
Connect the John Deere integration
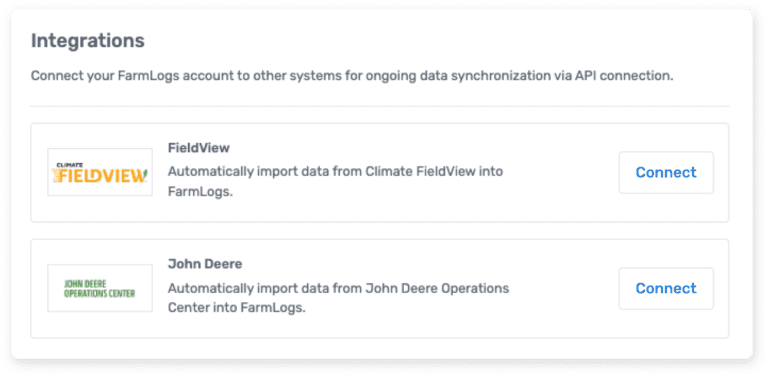coord(666,288)
